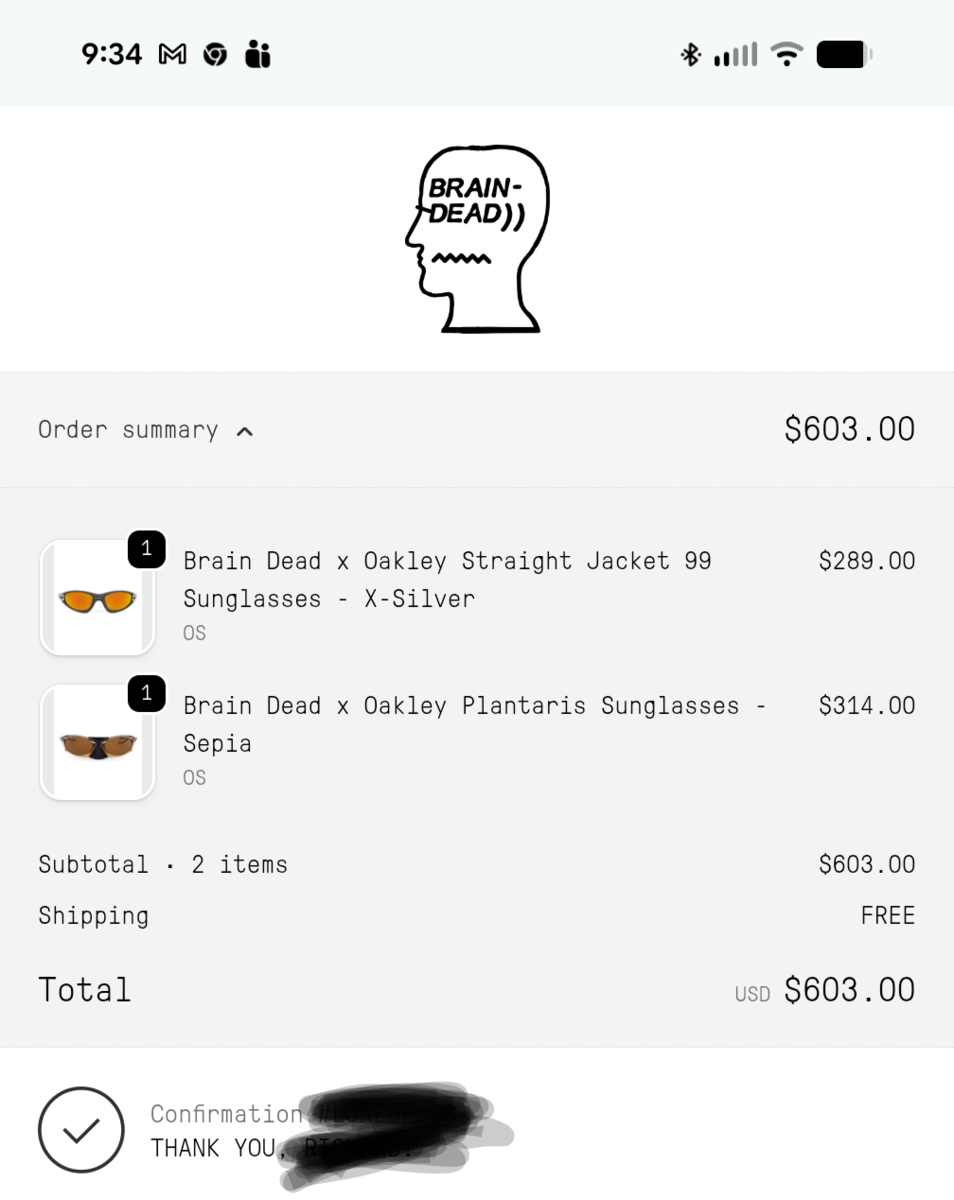Open the Straight Jacket 99 sunglasses thumbnail
The height and width of the screenshot is (1200, 954).
[97, 598]
